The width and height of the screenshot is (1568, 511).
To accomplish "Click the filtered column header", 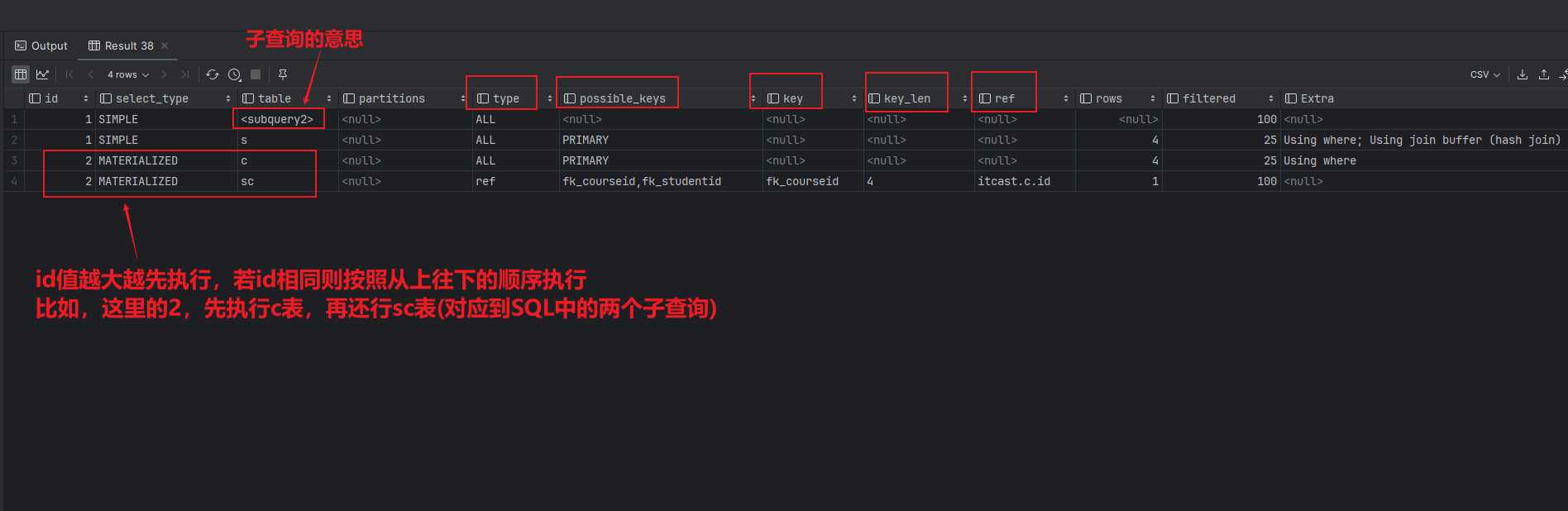I will [x=1208, y=98].
